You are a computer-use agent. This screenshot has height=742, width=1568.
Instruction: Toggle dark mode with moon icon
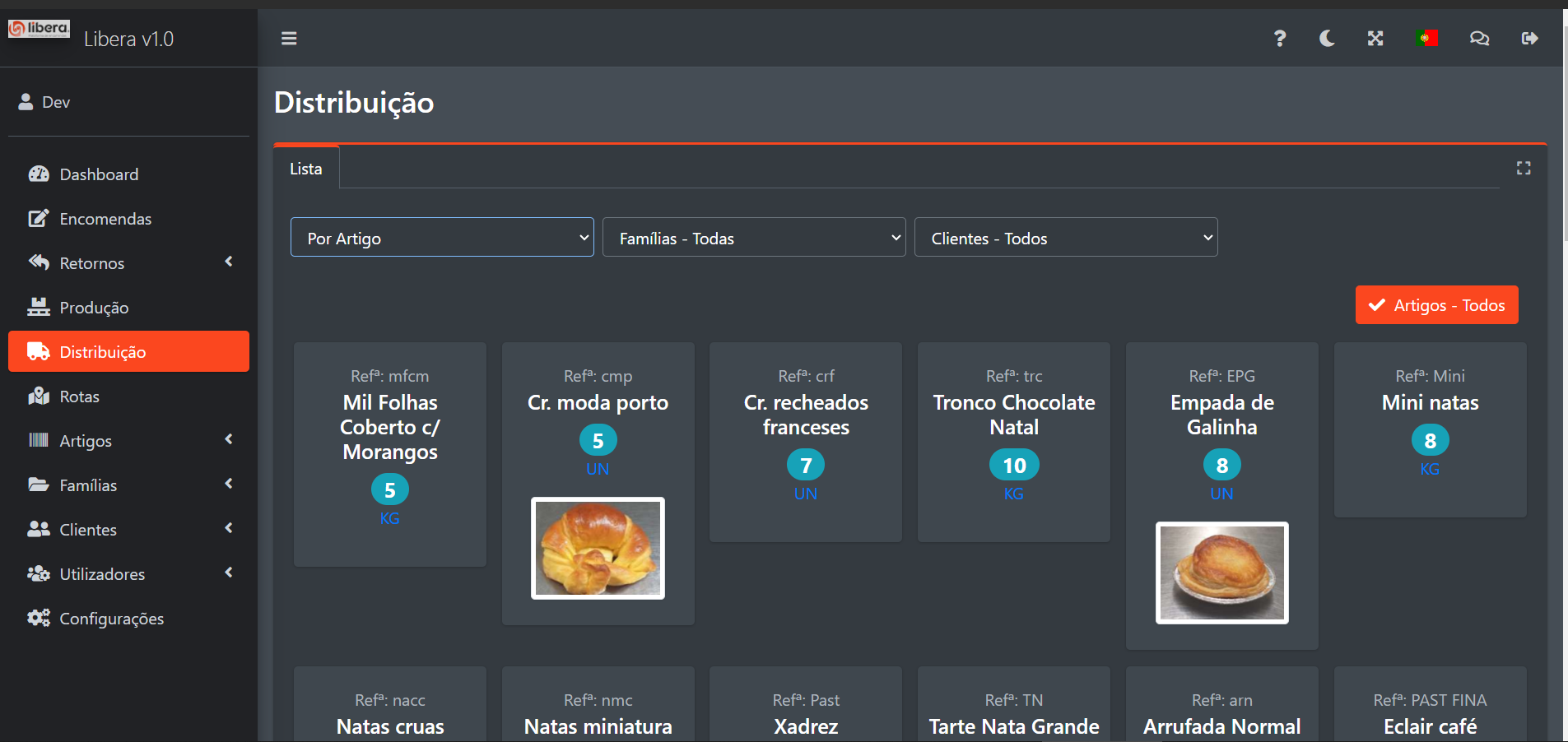1327,39
